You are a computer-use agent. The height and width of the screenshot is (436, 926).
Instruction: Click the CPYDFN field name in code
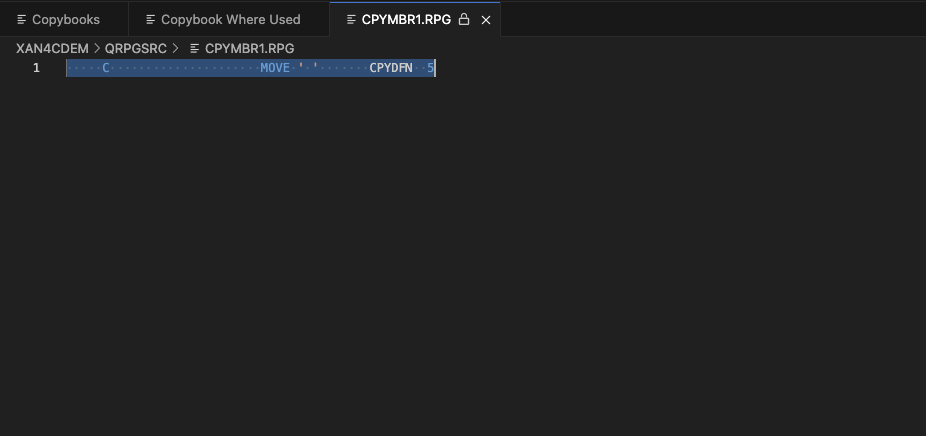click(x=391, y=68)
